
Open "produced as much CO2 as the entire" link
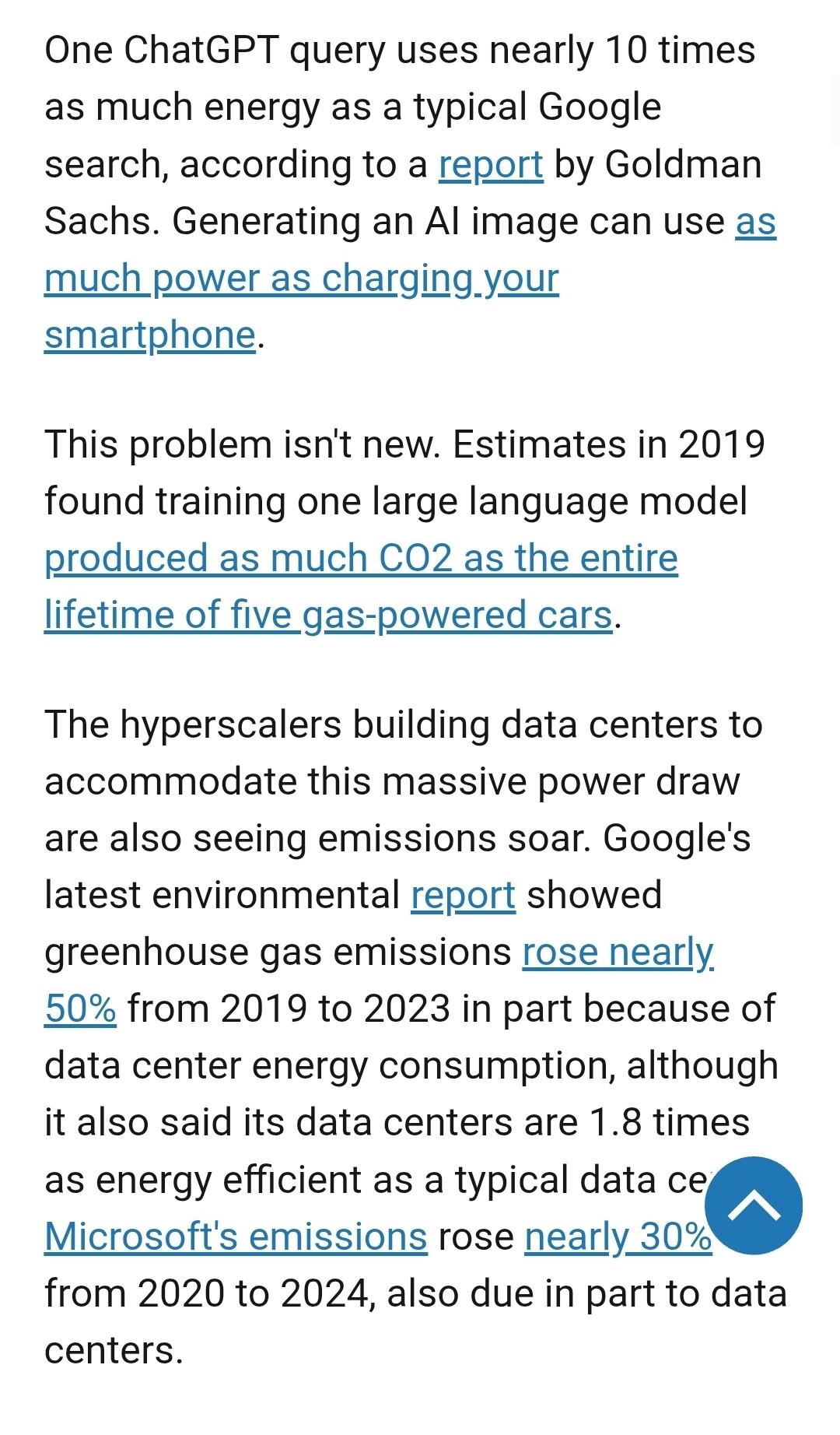click(361, 559)
